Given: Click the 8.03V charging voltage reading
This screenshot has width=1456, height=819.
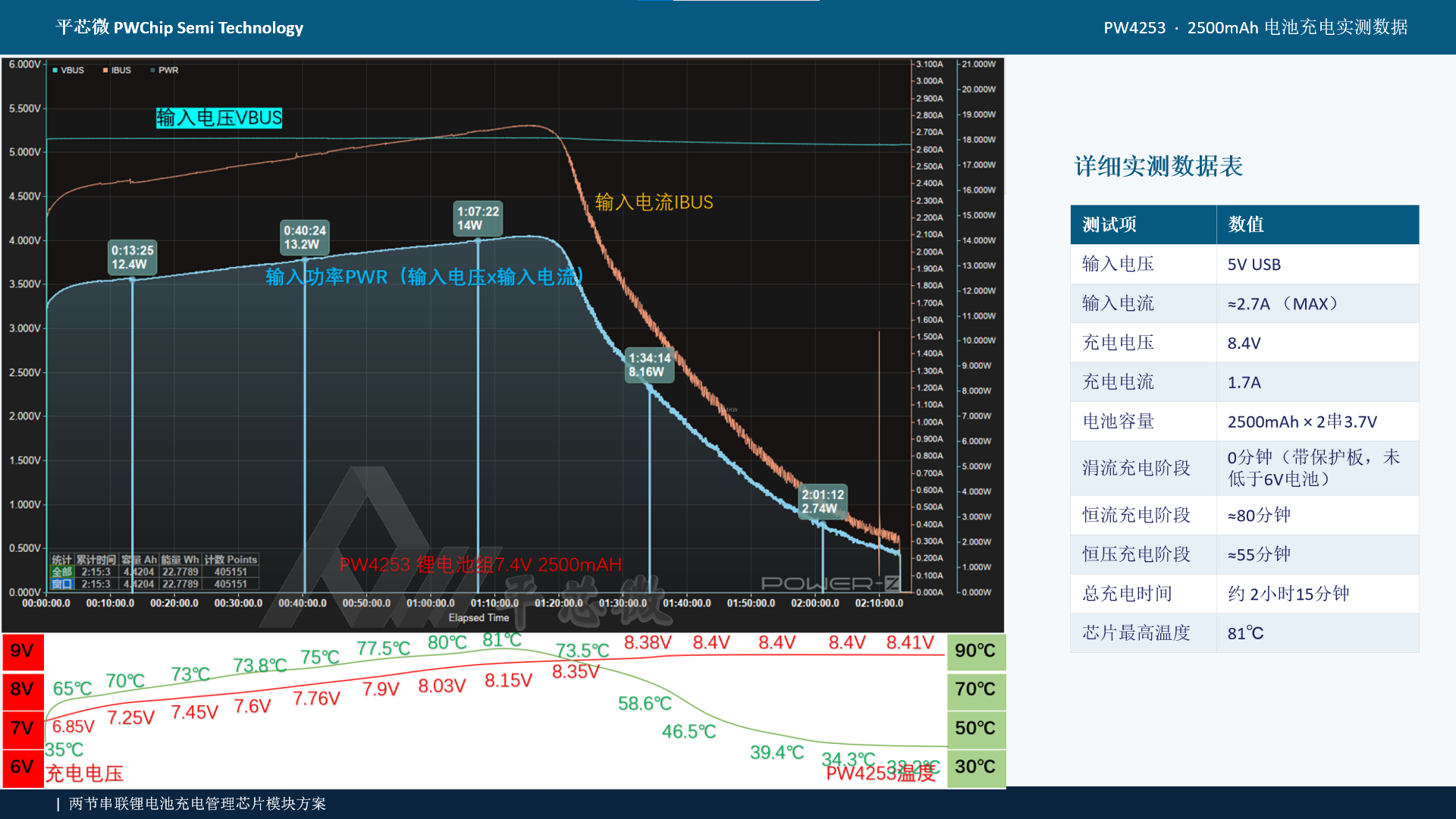Looking at the screenshot, I should point(442,686).
